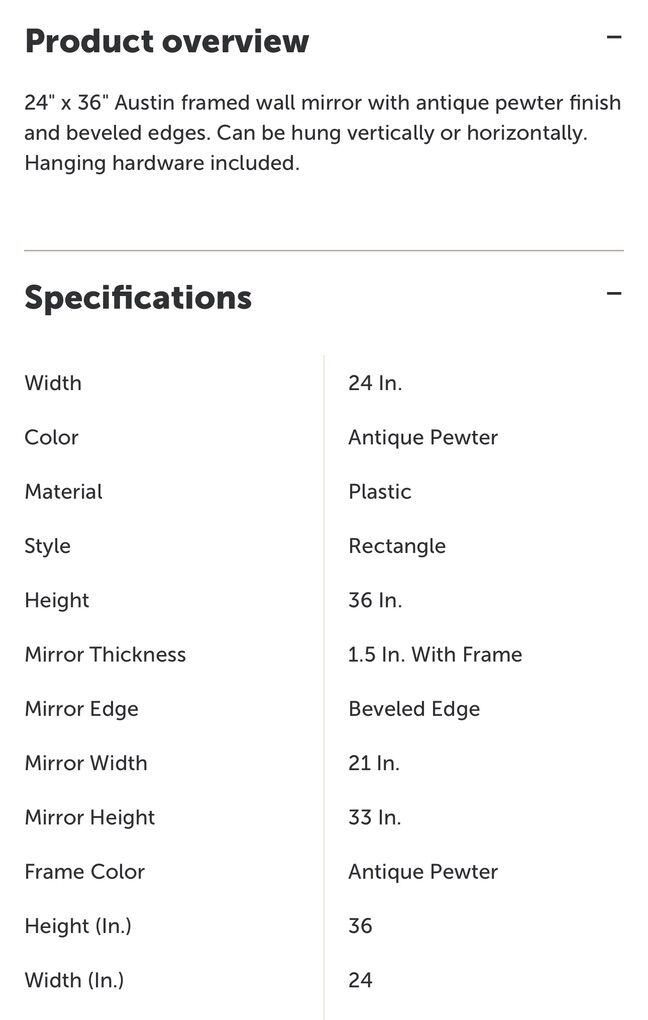The width and height of the screenshot is (648, 1020).
Task: Click the Frame Color label
Action: [x=85, y=871]
